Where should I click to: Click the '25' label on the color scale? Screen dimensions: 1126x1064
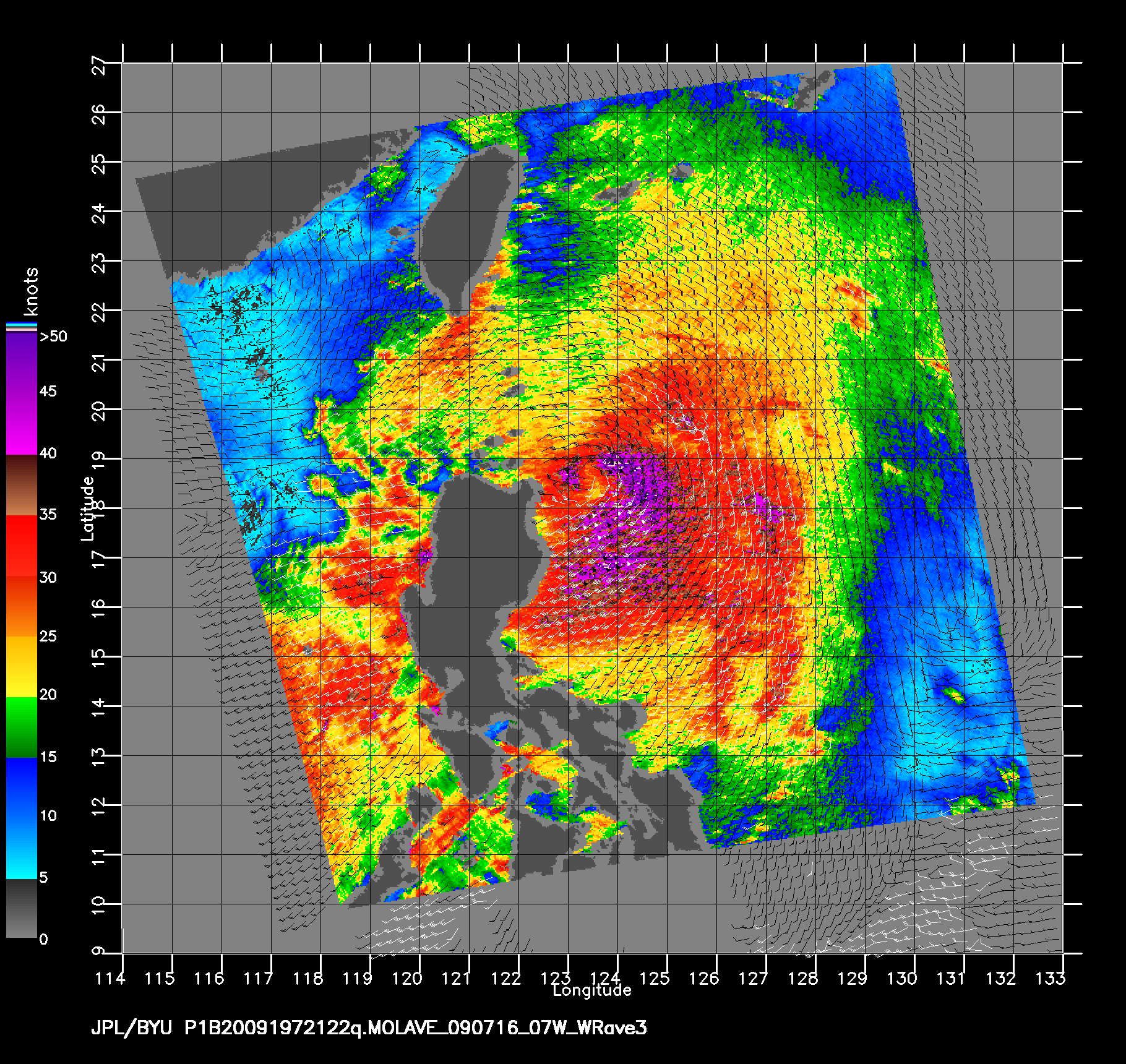[48, 637]
